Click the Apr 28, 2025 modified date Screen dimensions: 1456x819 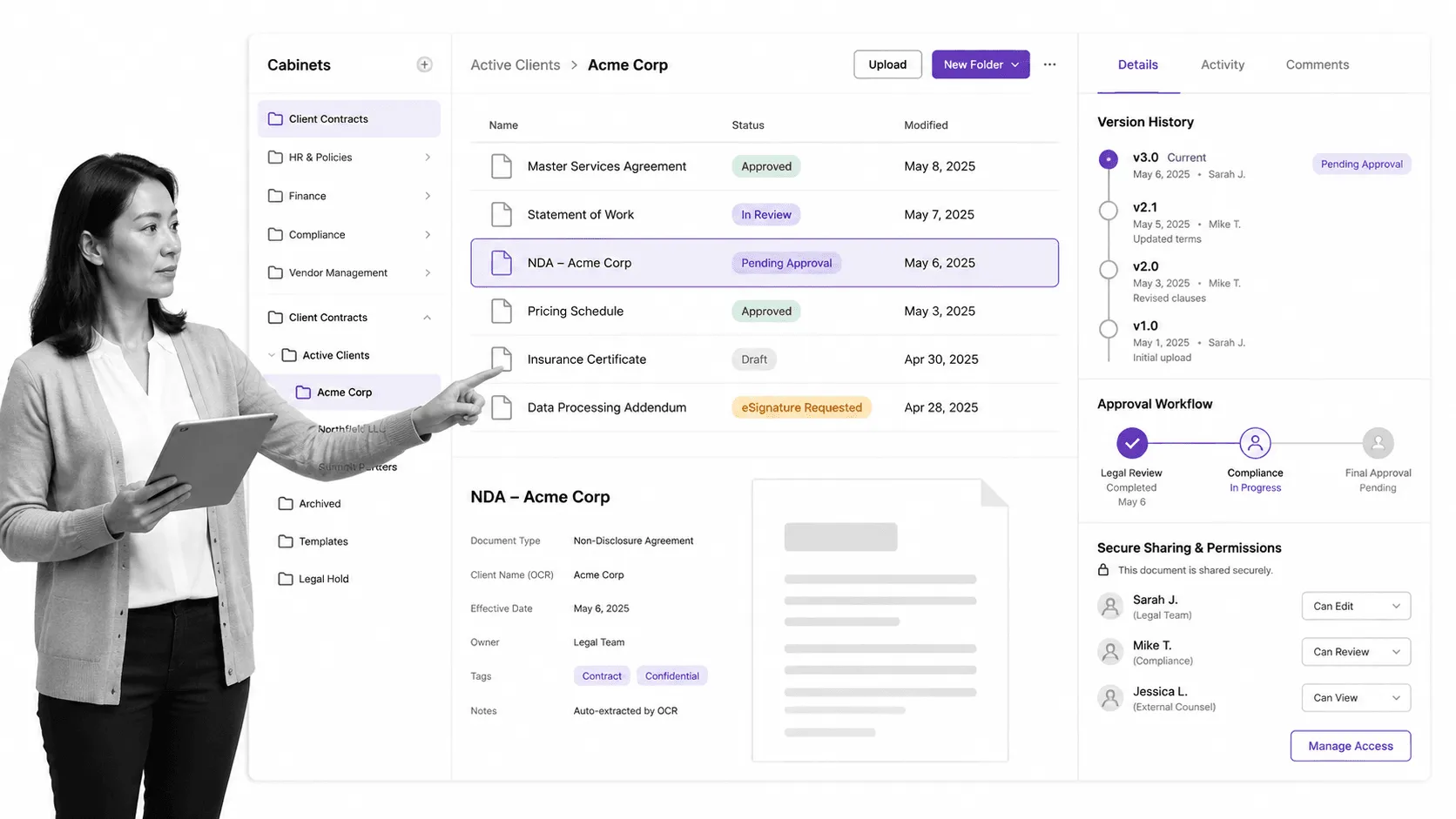[941, 407]
